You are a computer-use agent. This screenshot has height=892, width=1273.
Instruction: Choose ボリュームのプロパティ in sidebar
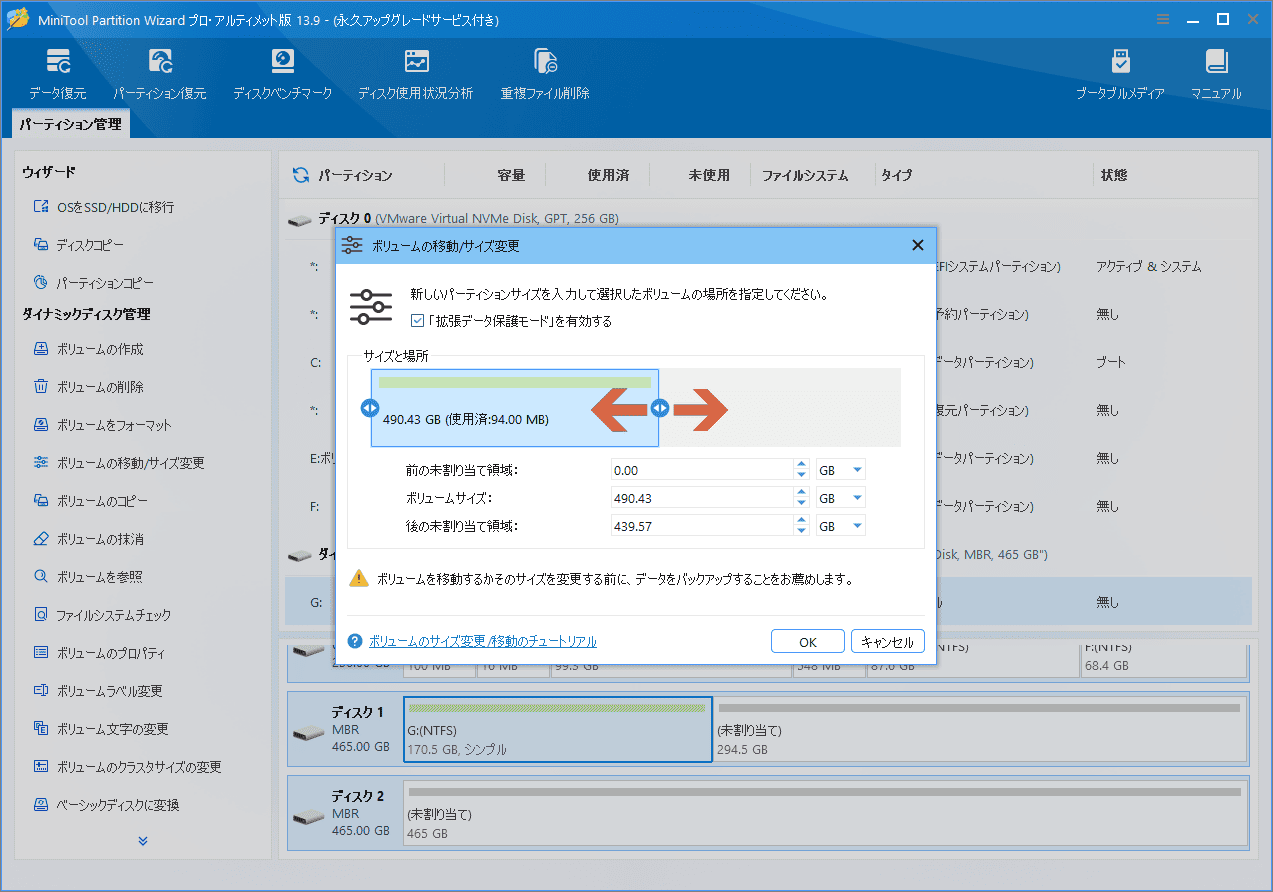(x=98, y=653)
